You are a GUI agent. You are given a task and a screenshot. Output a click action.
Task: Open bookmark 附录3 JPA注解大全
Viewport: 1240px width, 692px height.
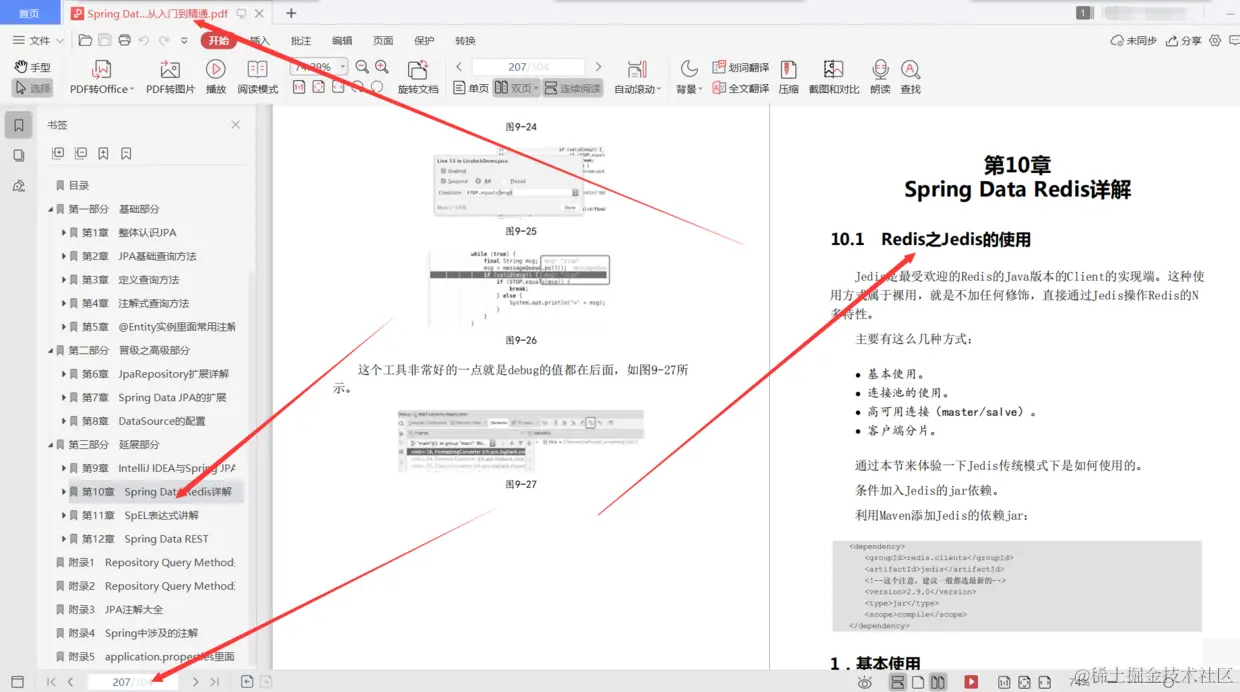pyautogui.click(x=109, y=609)
